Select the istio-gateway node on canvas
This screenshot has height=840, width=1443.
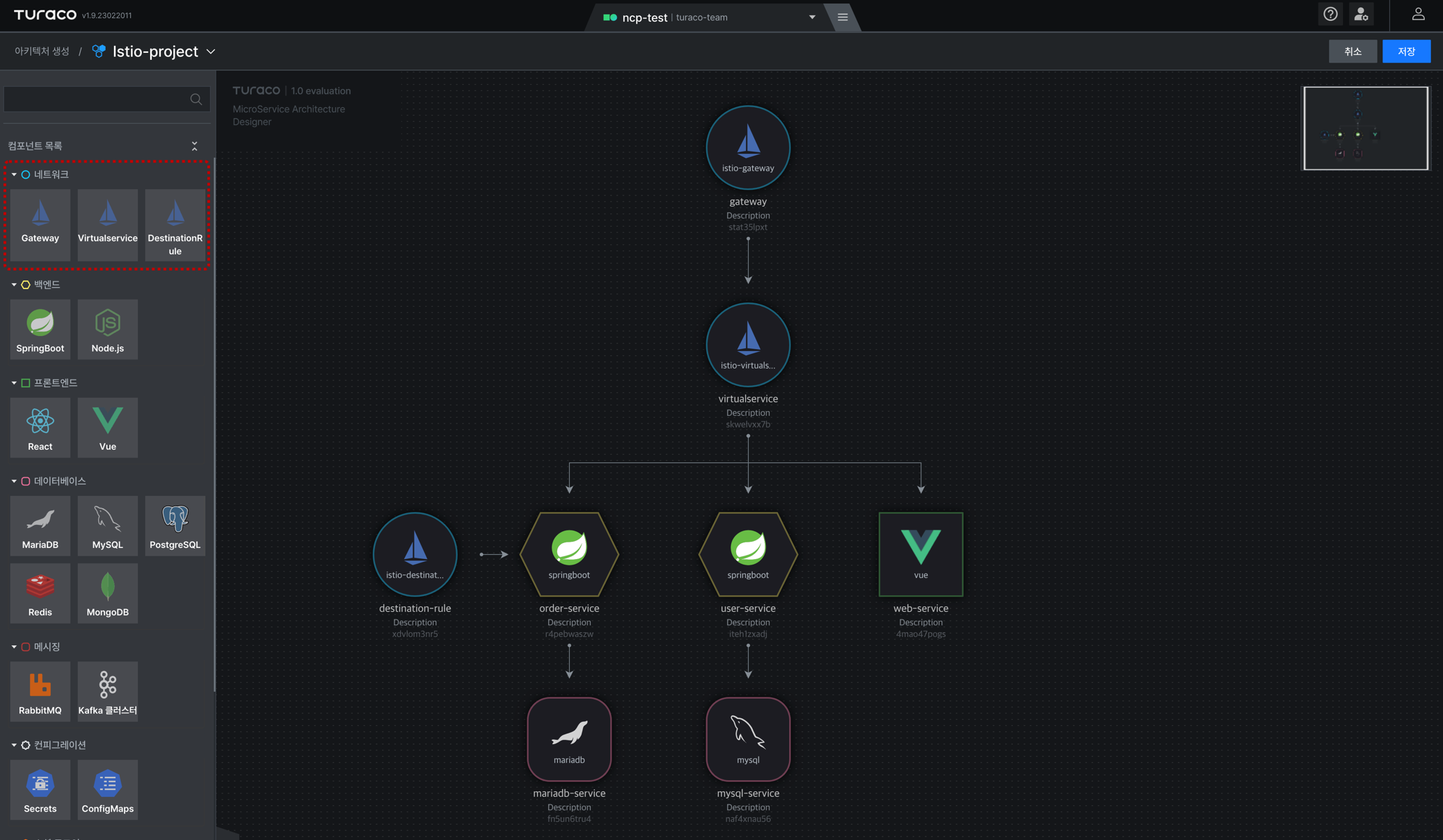(x=748, y=147)
